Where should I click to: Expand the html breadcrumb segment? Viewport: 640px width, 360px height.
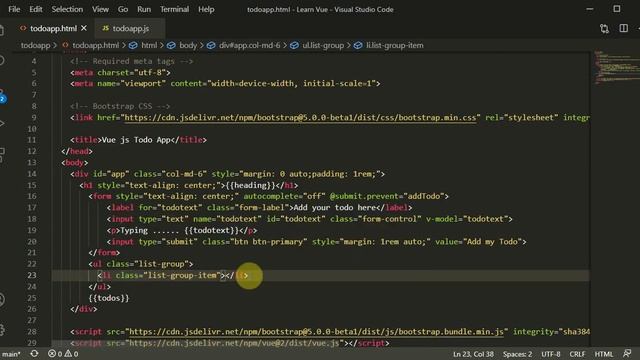(x=149, y=45)
